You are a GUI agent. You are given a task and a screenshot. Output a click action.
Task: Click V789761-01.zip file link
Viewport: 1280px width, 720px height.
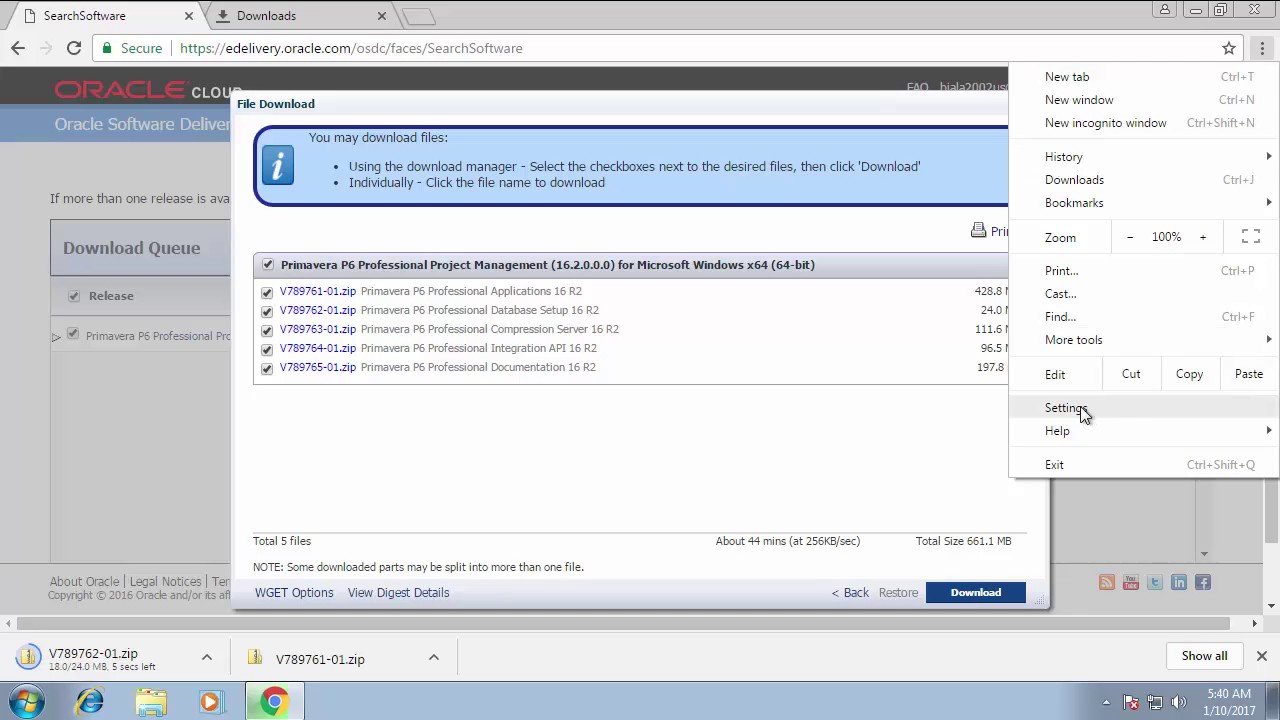point(317,291)
